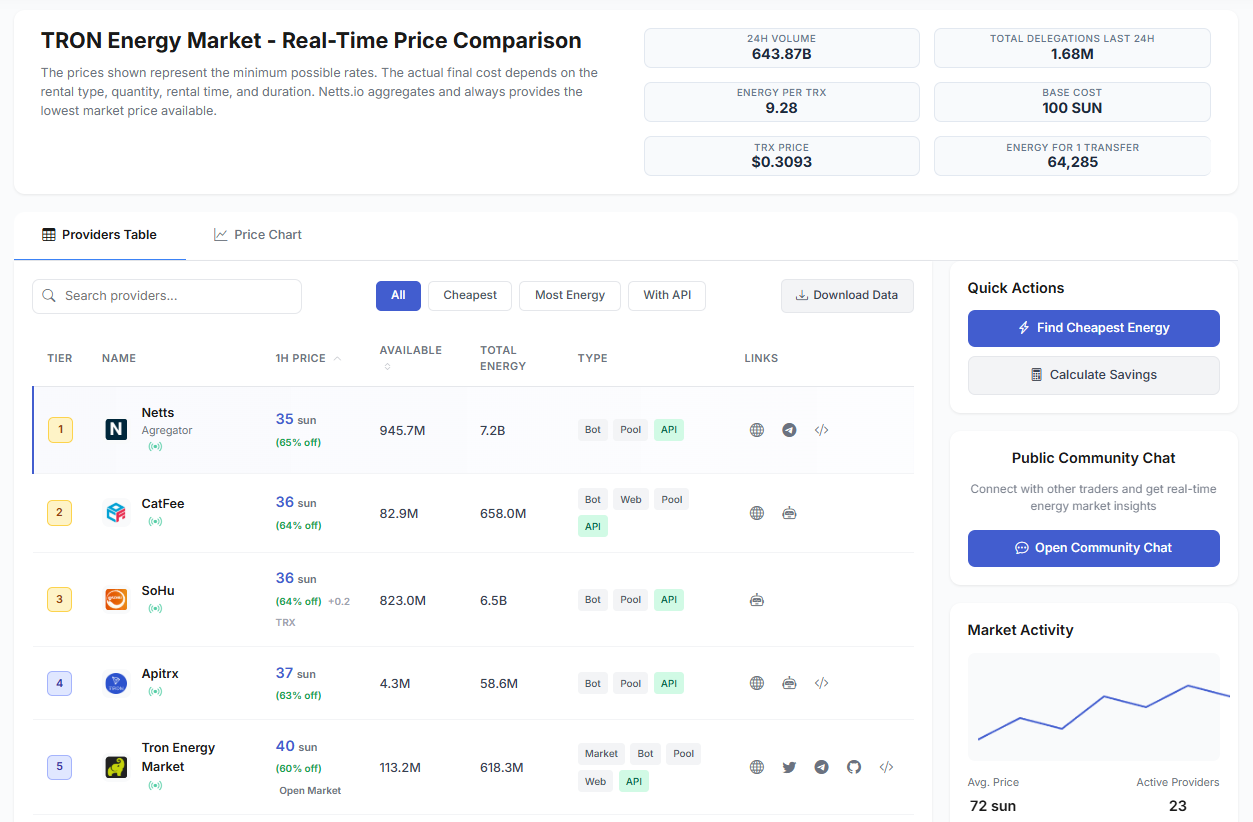Select the Providers Table tab
1253x822 pixels.
coord(100,235)
